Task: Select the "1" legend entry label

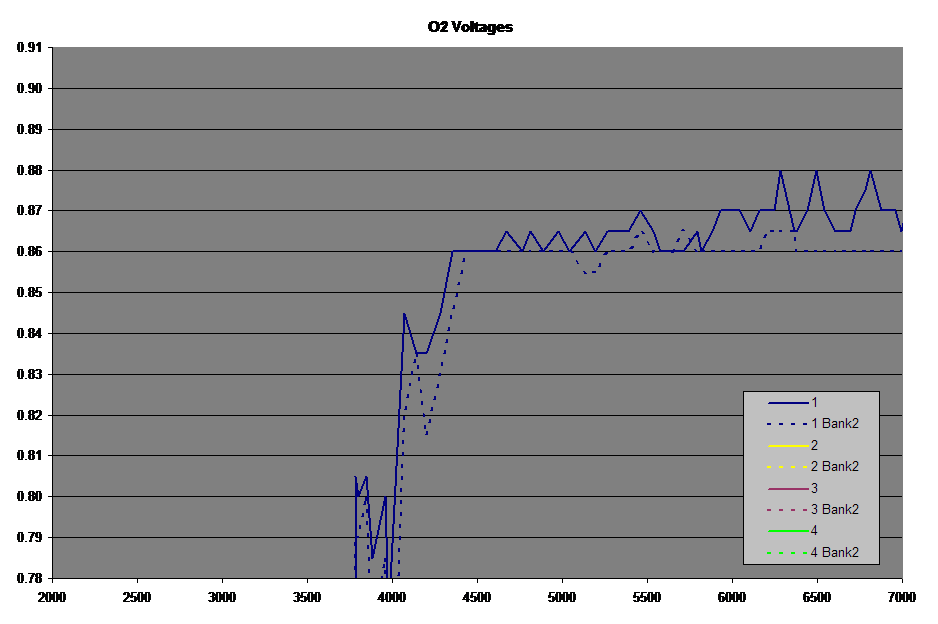Action: coord(814,402)
